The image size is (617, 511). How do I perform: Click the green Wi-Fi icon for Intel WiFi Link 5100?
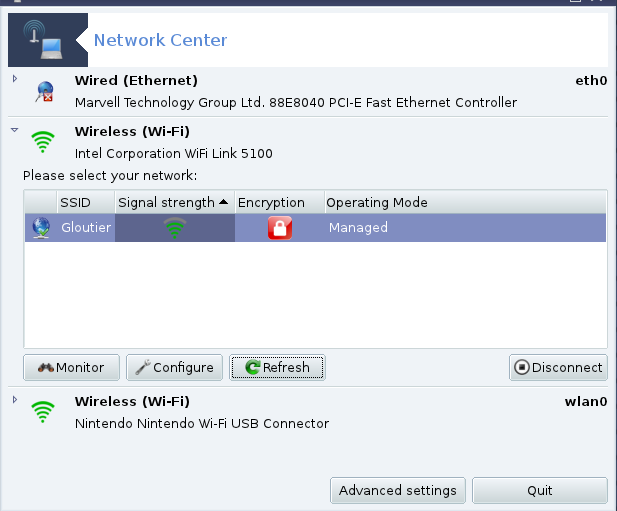[x=42, y=142]
